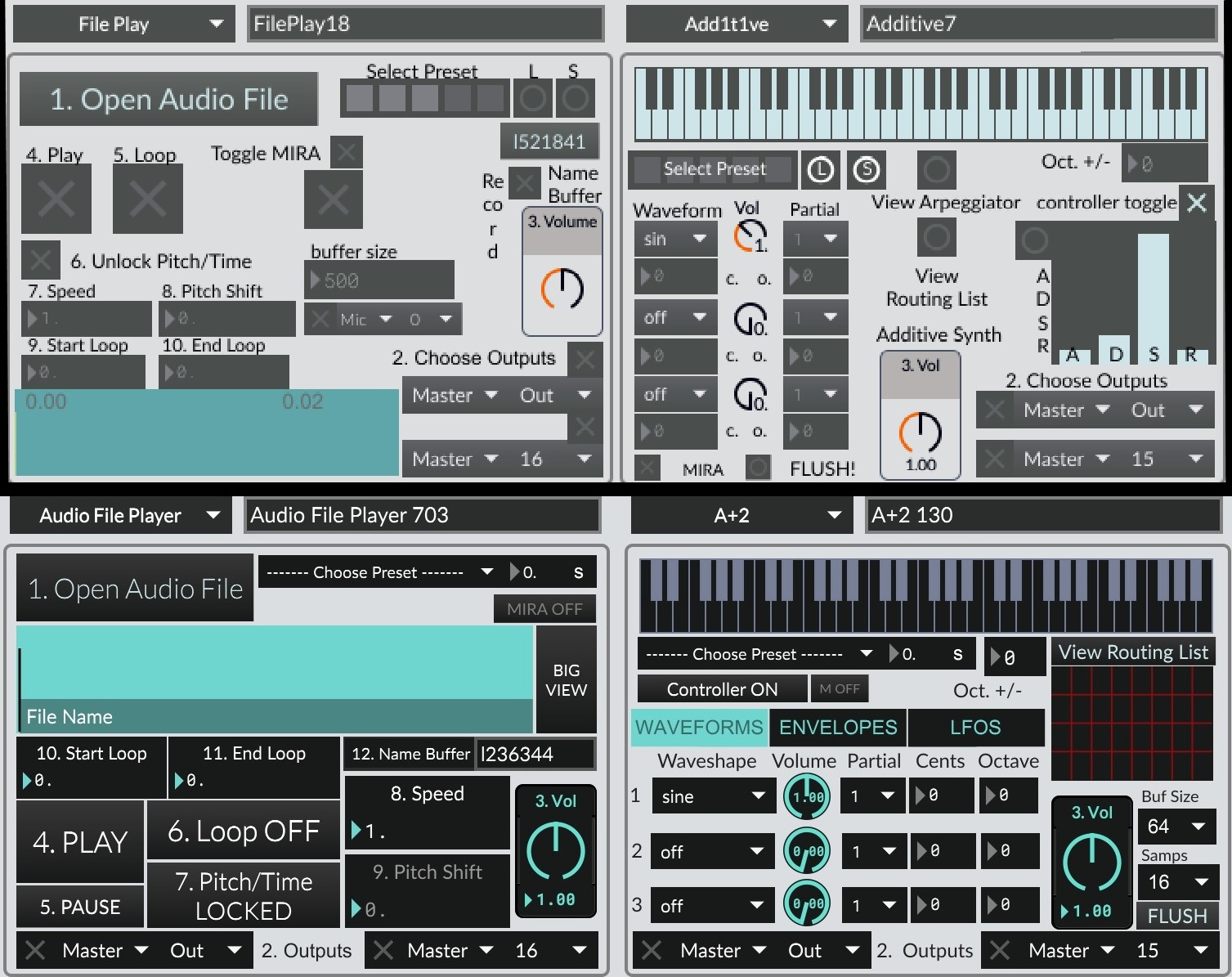
Task: Toggle the X beside Master 15 in Additive7
Action: (994, 459)
